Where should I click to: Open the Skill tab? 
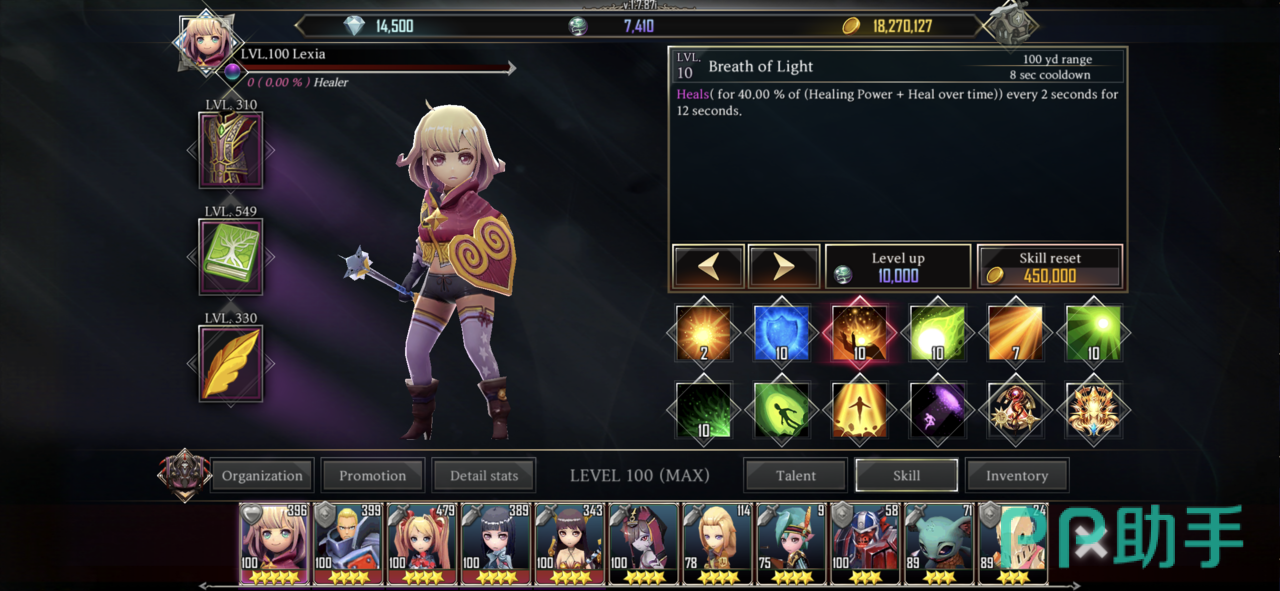[x=906, y=476]
